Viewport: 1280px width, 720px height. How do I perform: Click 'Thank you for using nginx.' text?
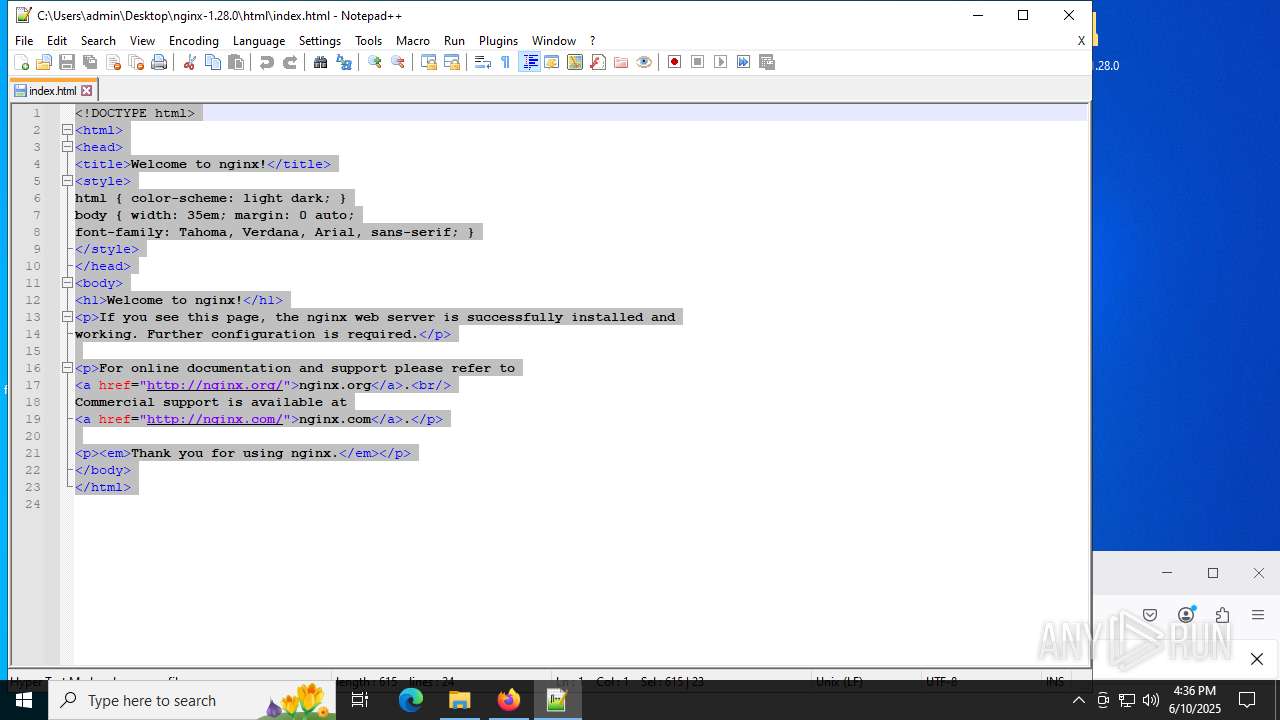click(x=234, y=453)
